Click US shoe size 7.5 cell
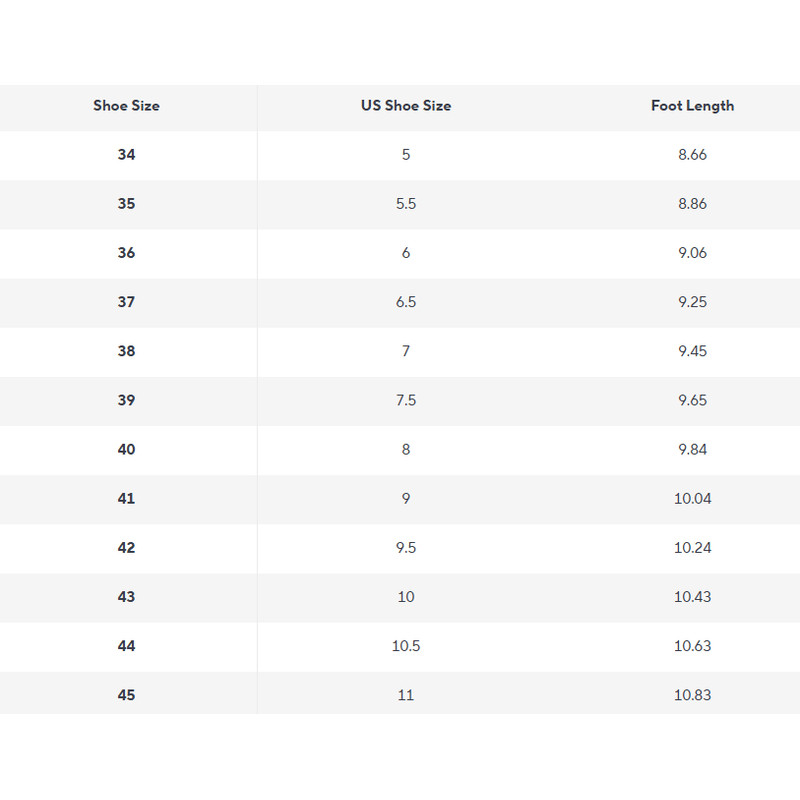The height and width of the screenshot is (800, 800). coord(406,400)
